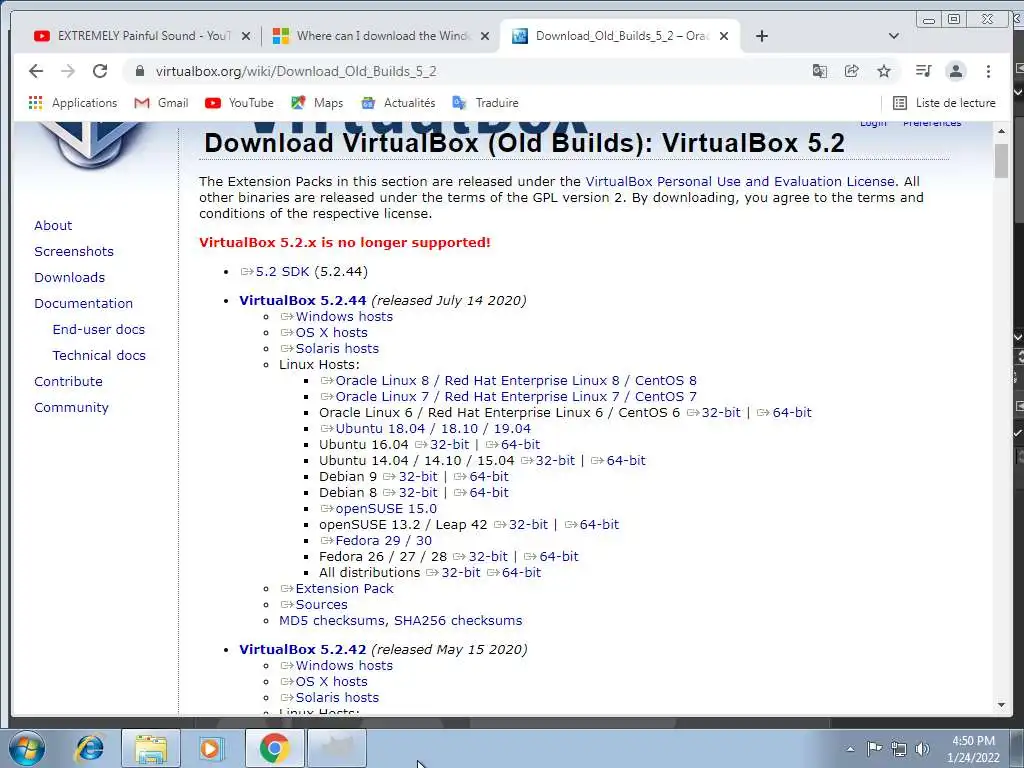The height and width of the screenshot is (768, 1024).
Task: Expand tab search dropdown arrow
Action: (x=893, y=36)
